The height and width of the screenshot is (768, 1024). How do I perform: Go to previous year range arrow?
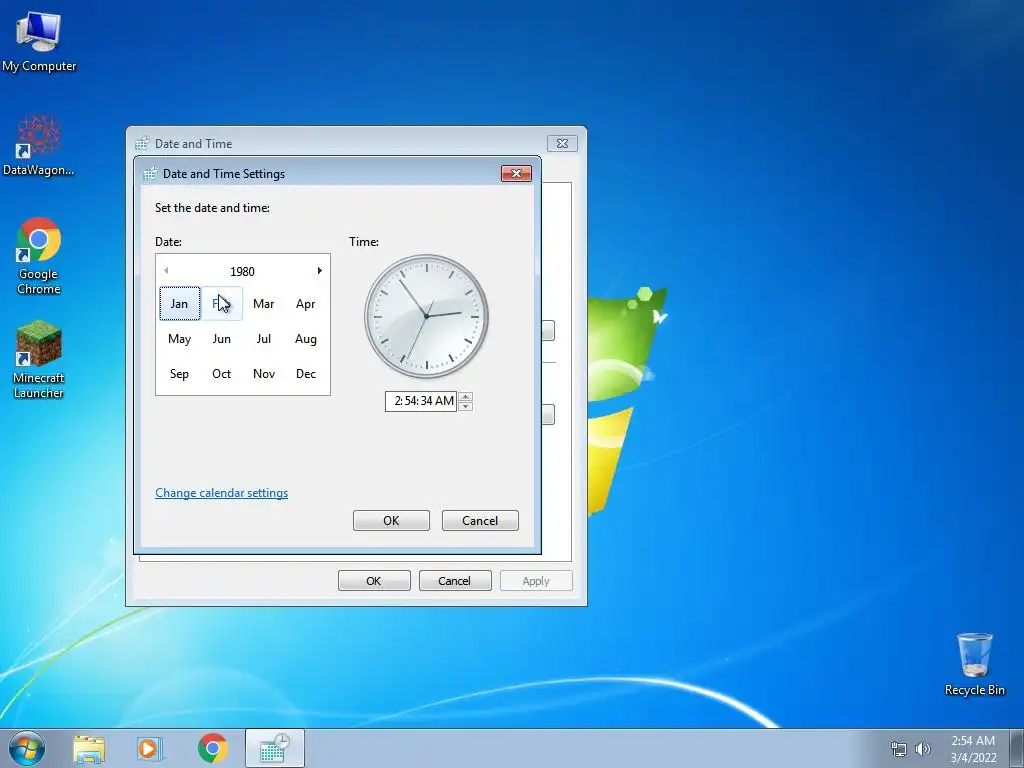[x=166, y=270]
